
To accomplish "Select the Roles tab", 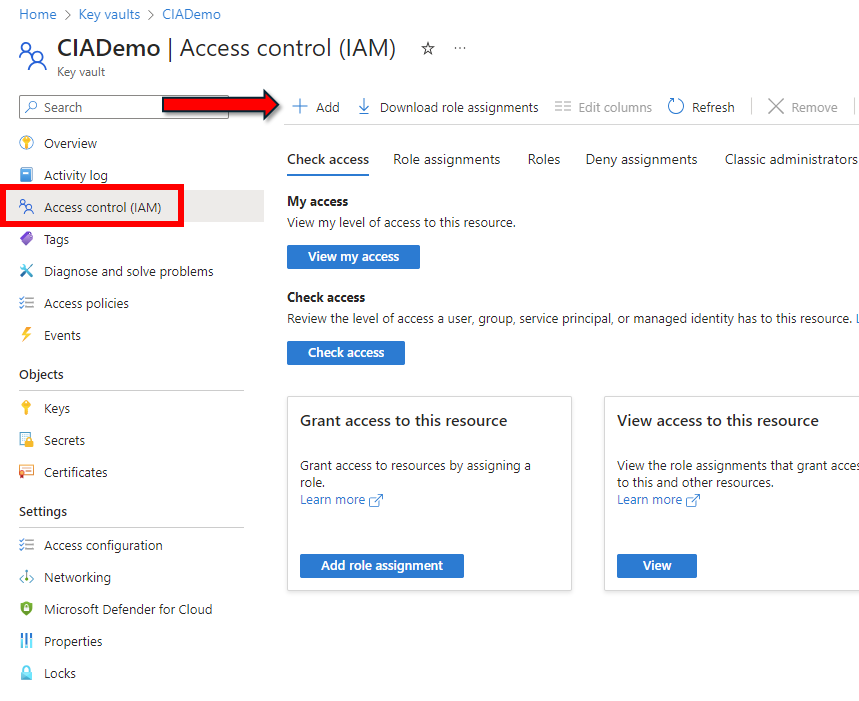I will 544,159.
